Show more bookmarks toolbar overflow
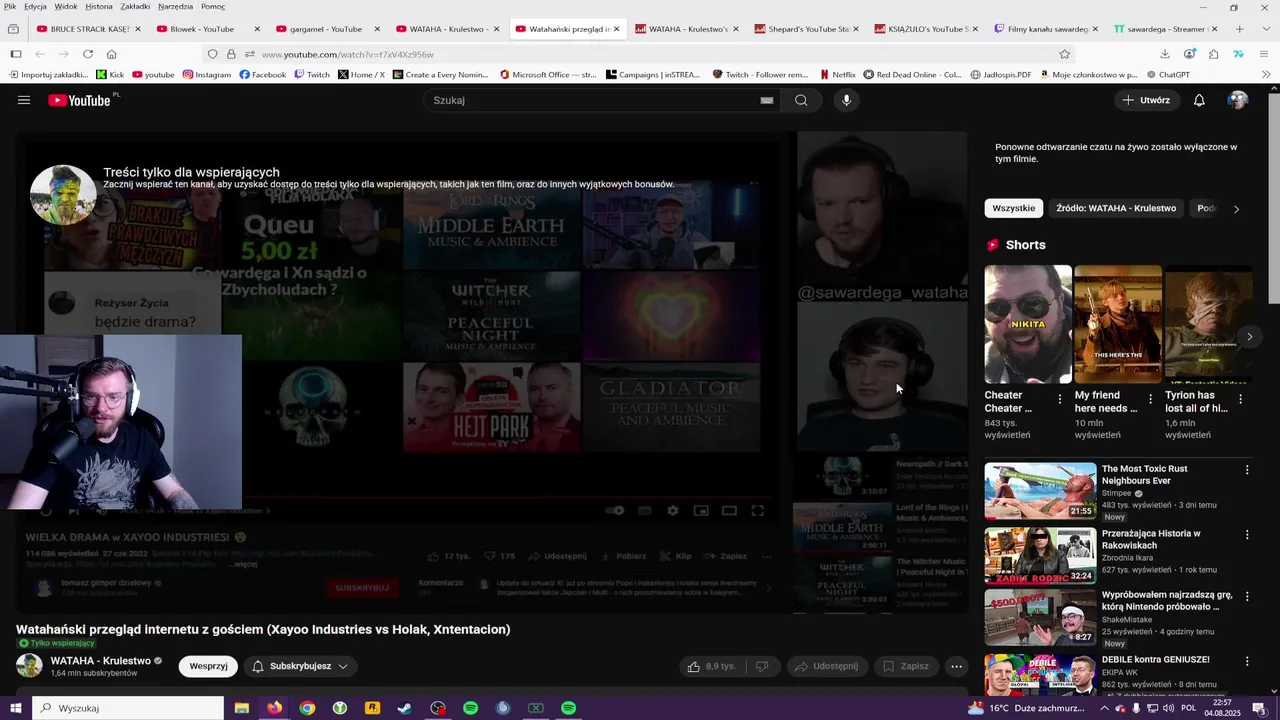This screenshot has height=720, width=1280. click(x=1266, y=74)
